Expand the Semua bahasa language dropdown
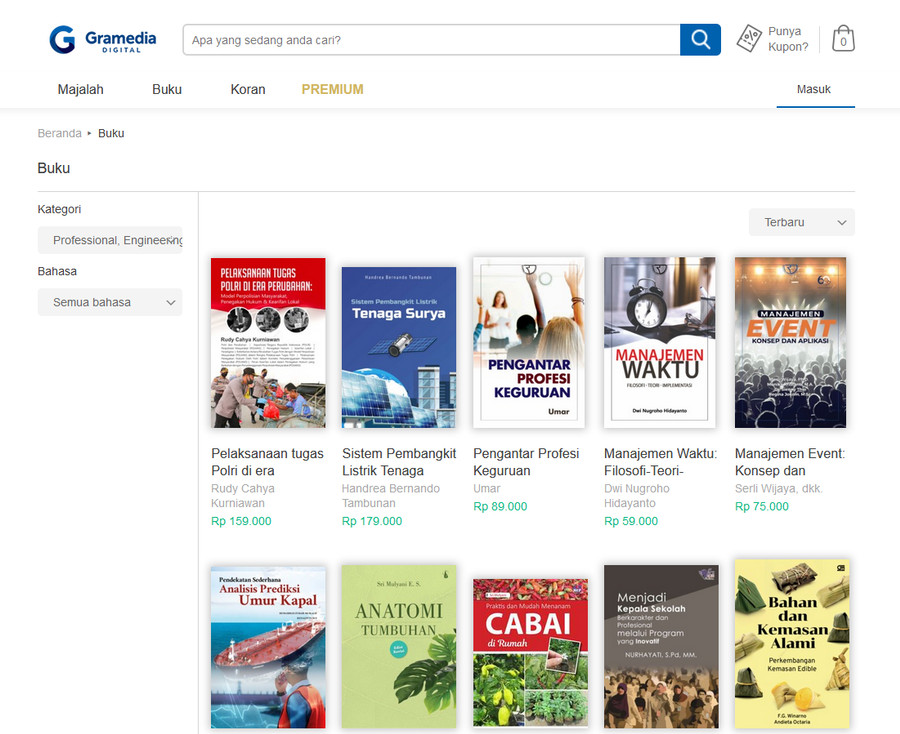Screen dimensions: 900x734 pyautogui.click(x=110, y=302)
